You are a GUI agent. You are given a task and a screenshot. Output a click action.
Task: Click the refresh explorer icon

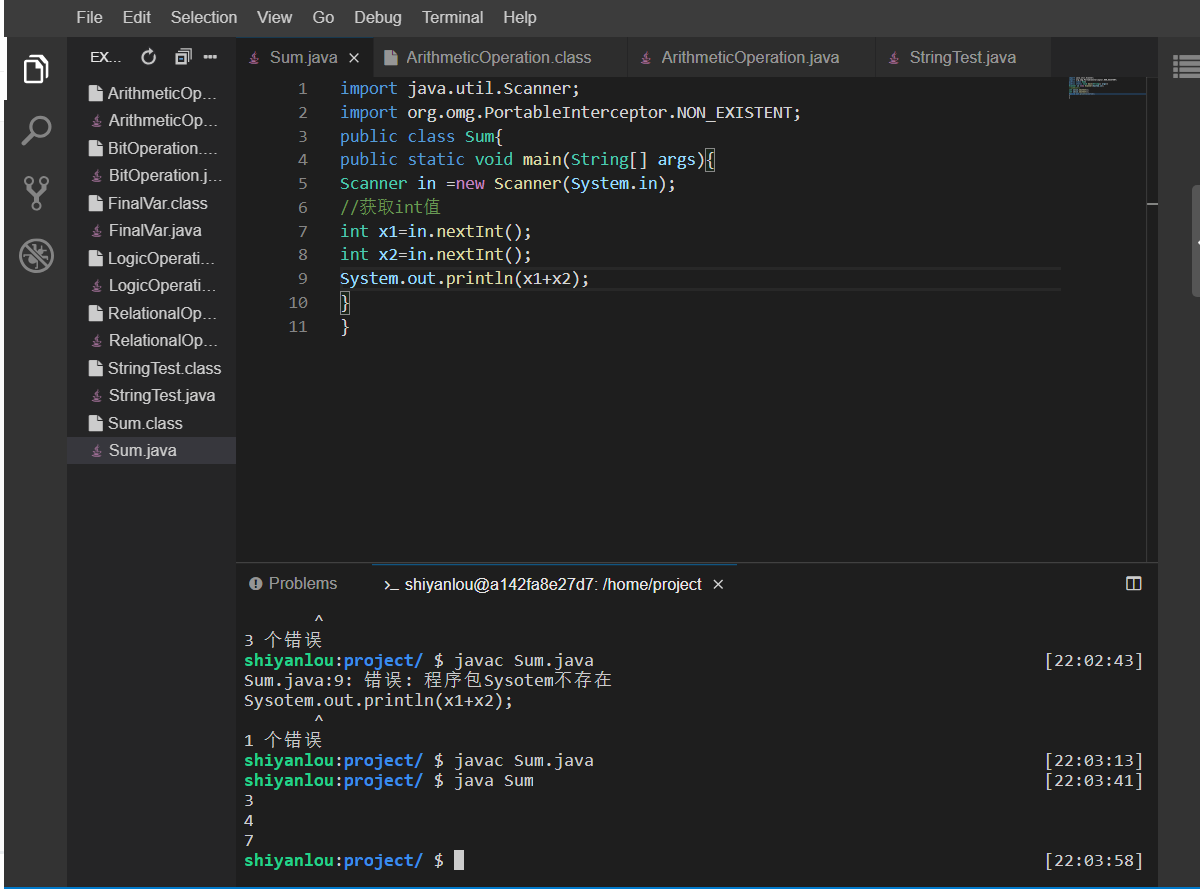click(149, 57)
